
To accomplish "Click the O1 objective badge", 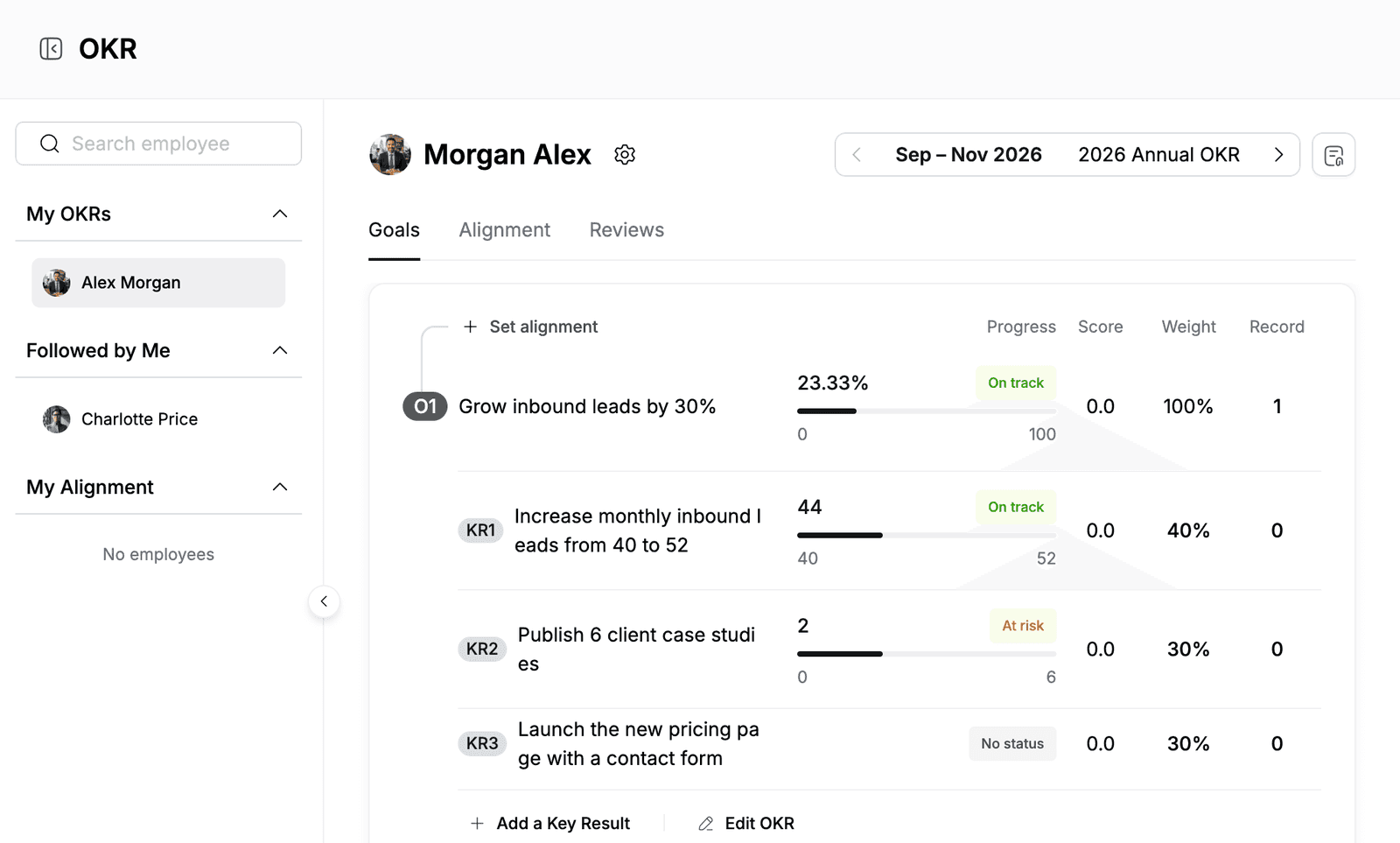I will pos(424,406).
